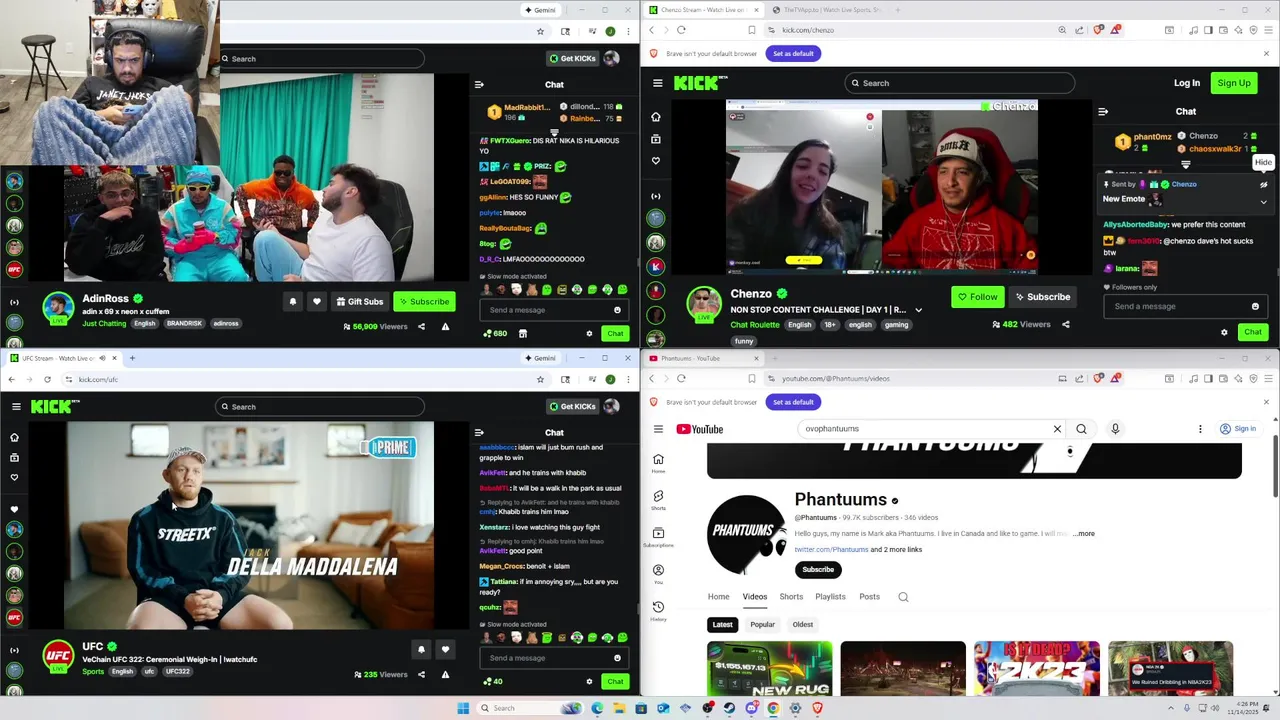Open the YouTube hamburger guide menu
This screenshot has height=720, width=1280.
[x=658, y=429]
